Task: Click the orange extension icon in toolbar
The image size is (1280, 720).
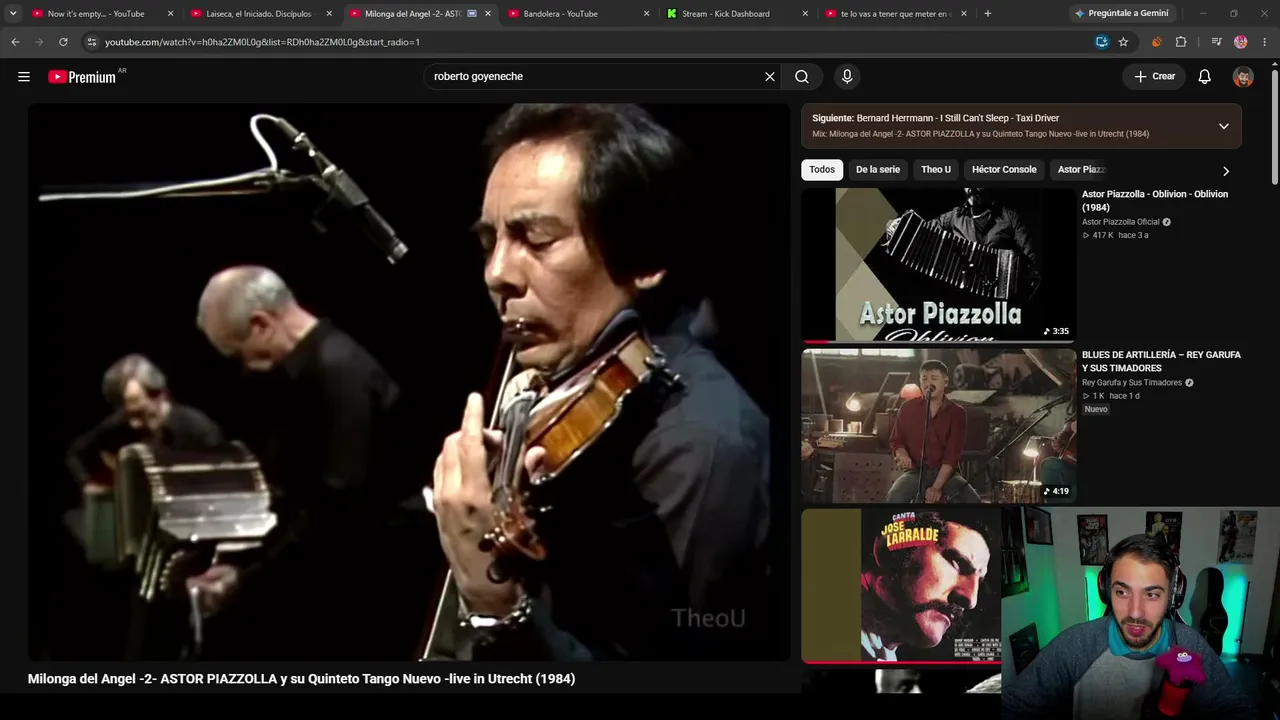Action: click(x=1157, y=42)
